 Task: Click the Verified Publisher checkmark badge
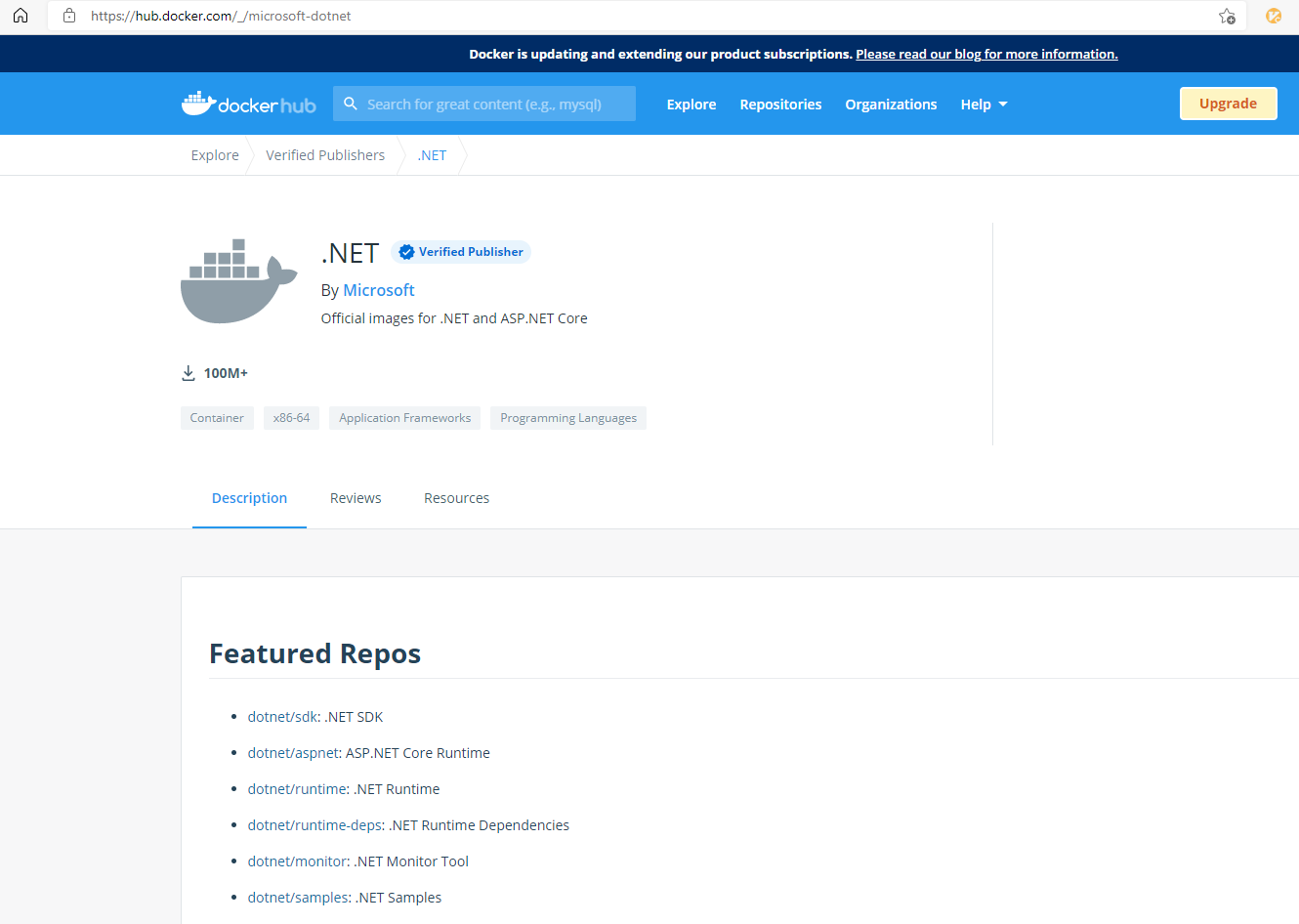[x=461, y=252]
